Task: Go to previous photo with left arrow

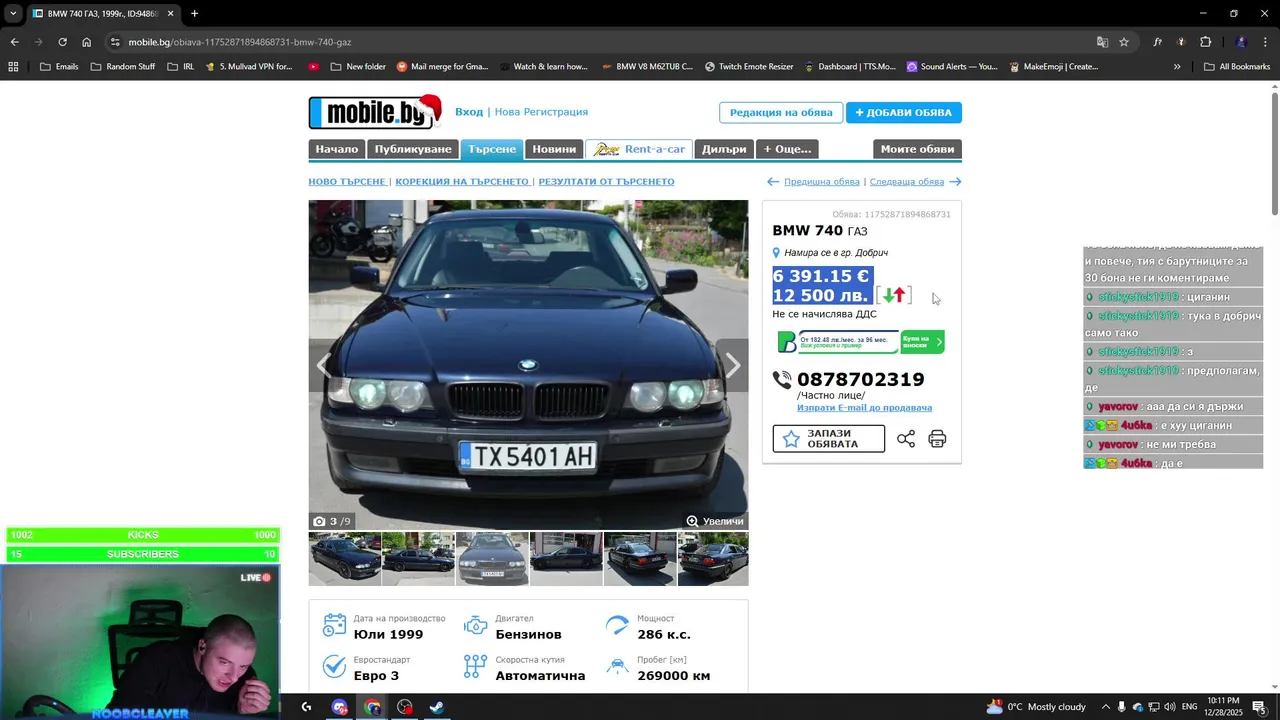Action: (x=324, y=365)
